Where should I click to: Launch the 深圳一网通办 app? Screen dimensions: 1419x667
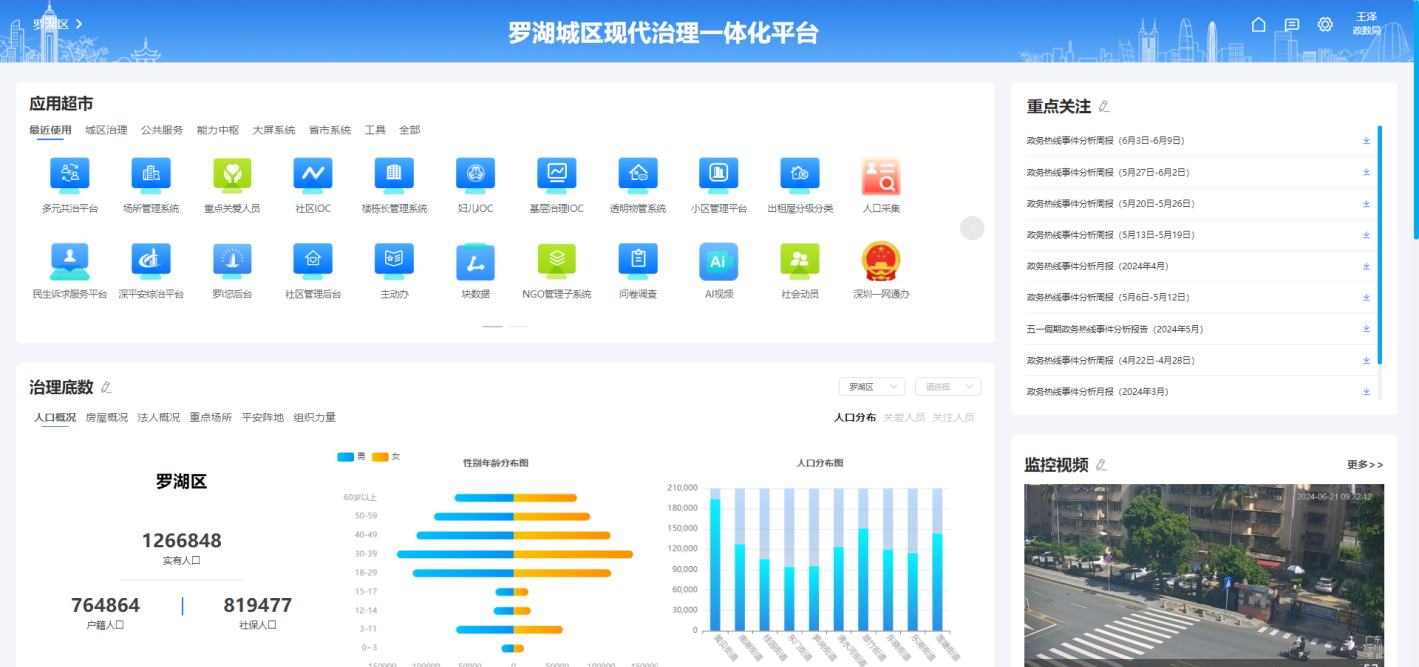point(881,262)
